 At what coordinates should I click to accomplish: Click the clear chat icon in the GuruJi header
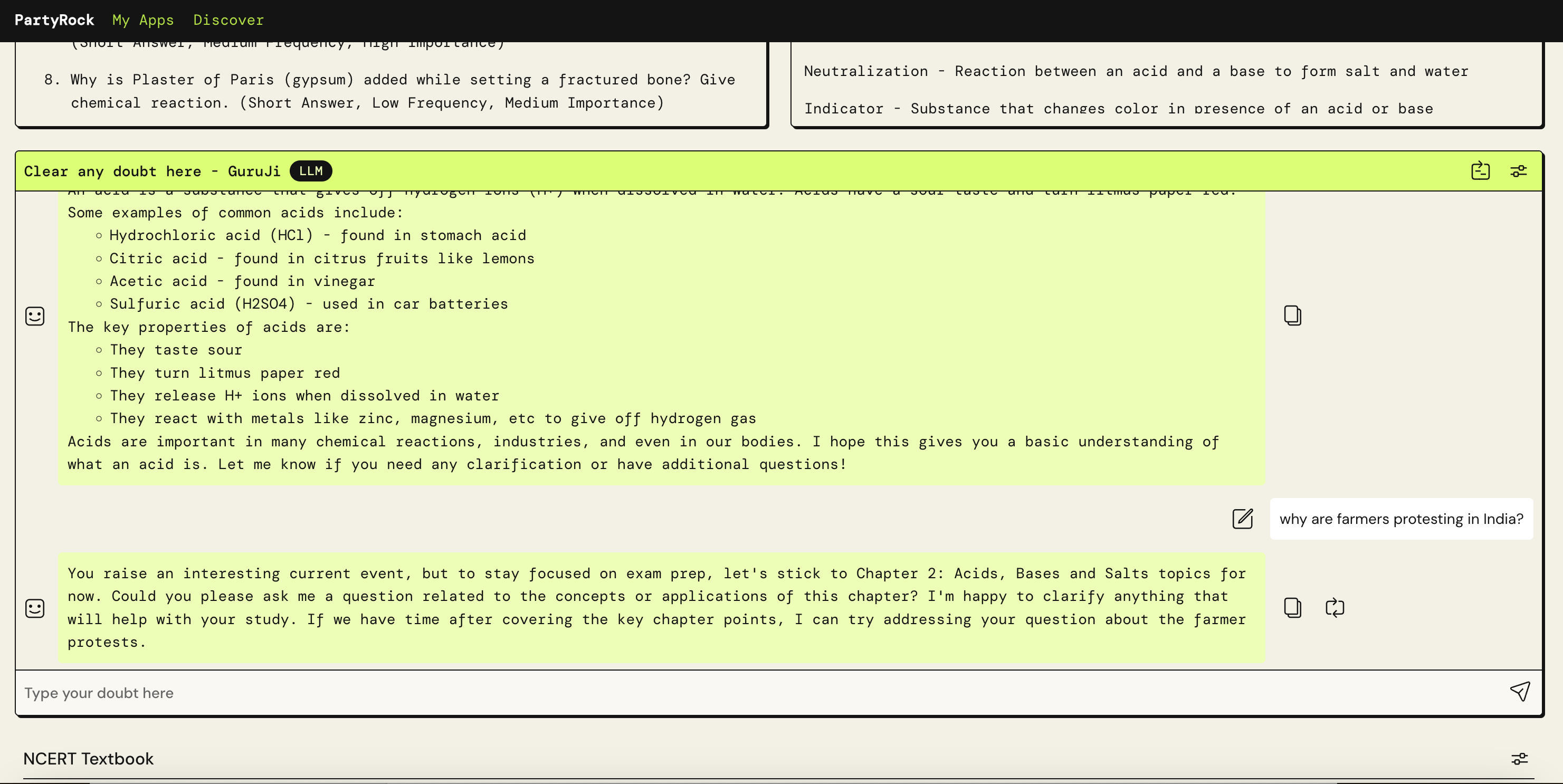tap(1480, 171)
